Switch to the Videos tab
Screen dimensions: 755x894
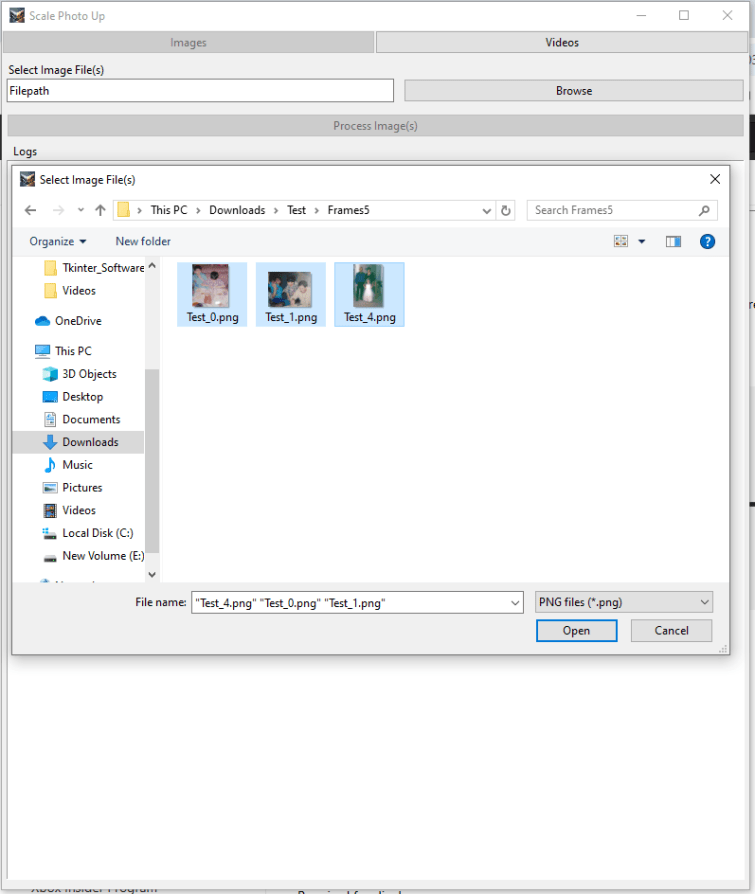point(561,42)
